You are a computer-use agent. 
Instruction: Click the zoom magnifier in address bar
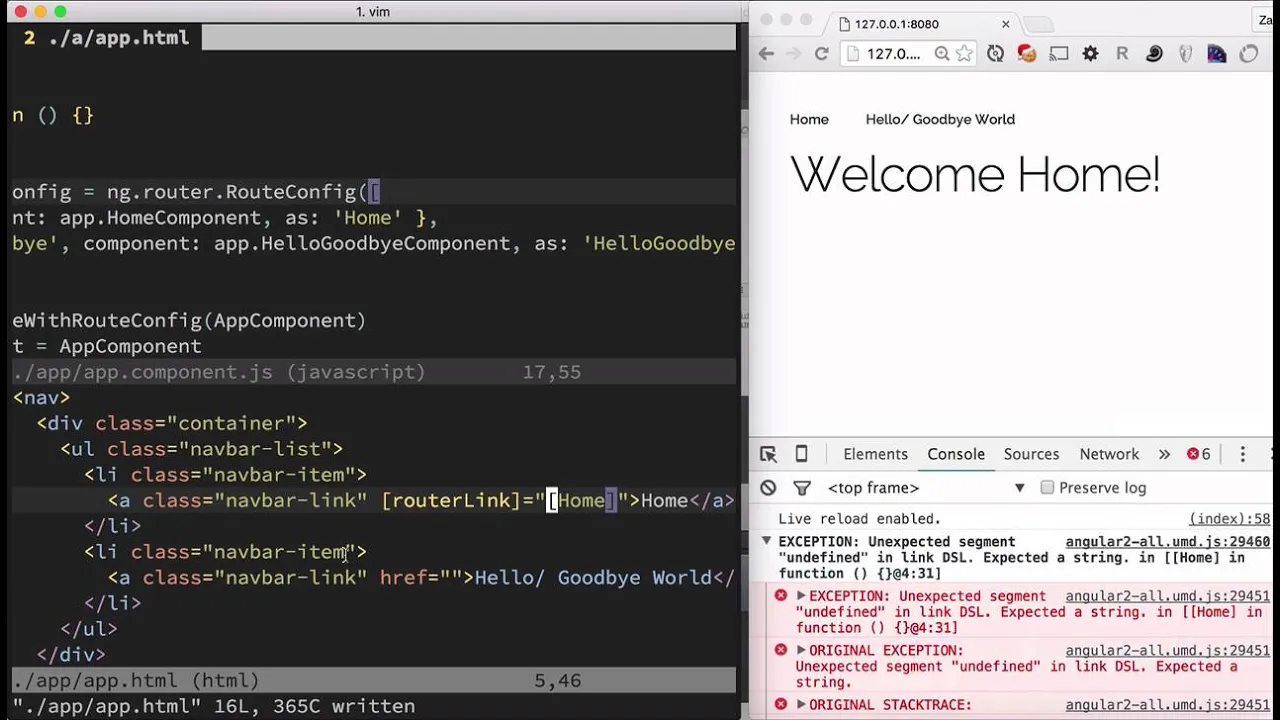(941, 54)
